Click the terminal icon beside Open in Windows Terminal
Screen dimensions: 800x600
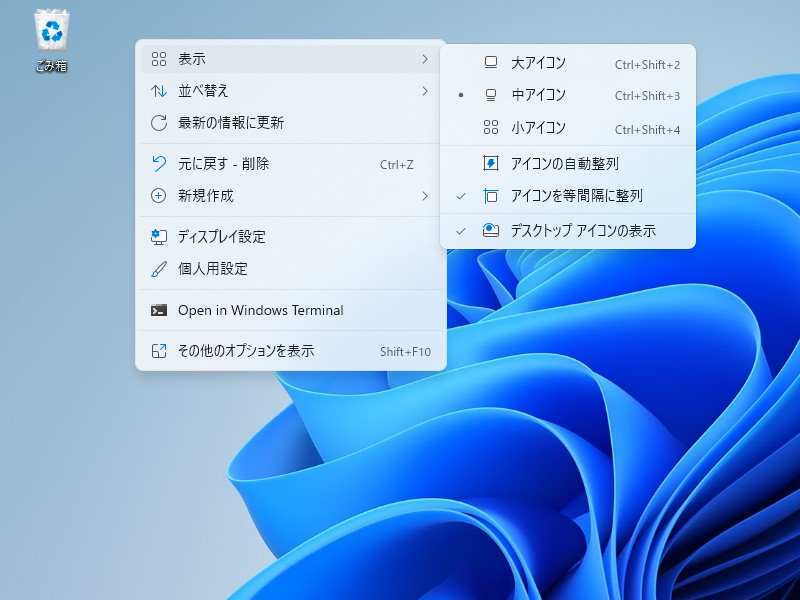pos(159,310)
